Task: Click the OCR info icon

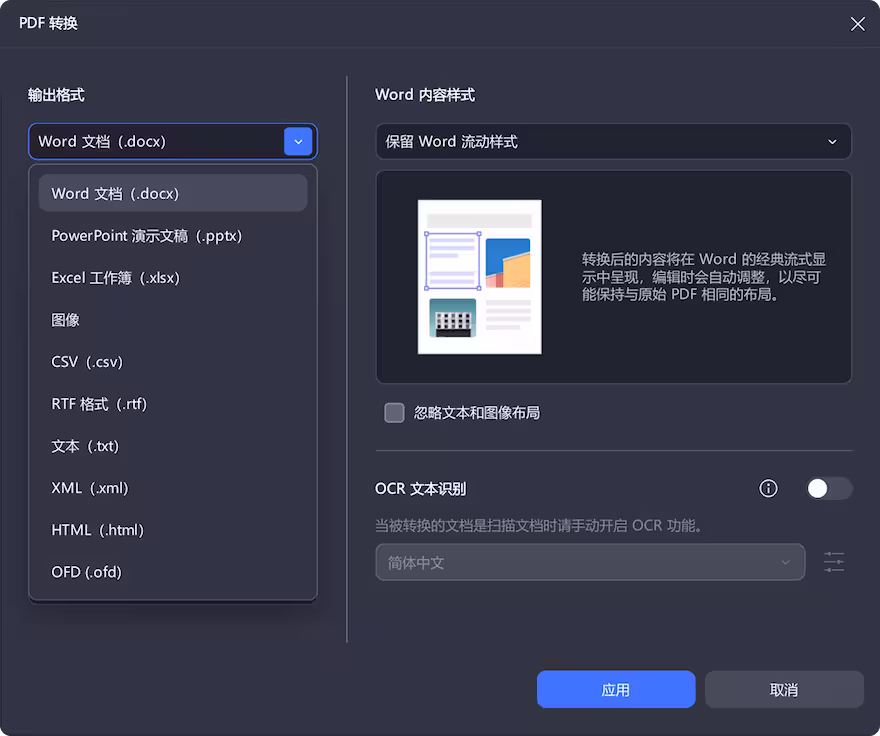Action: [768, 488]
